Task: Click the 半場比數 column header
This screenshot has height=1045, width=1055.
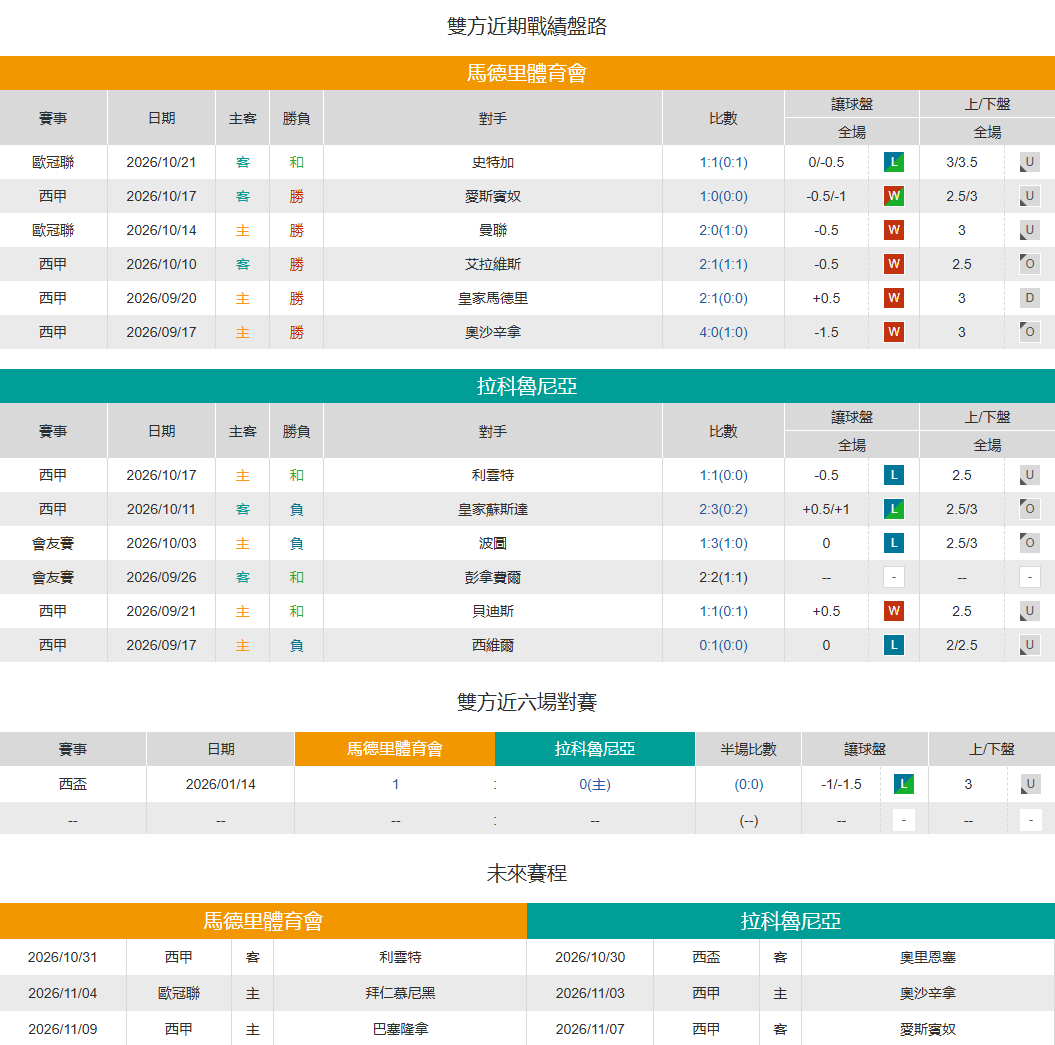Action: (x=748, y=749)
